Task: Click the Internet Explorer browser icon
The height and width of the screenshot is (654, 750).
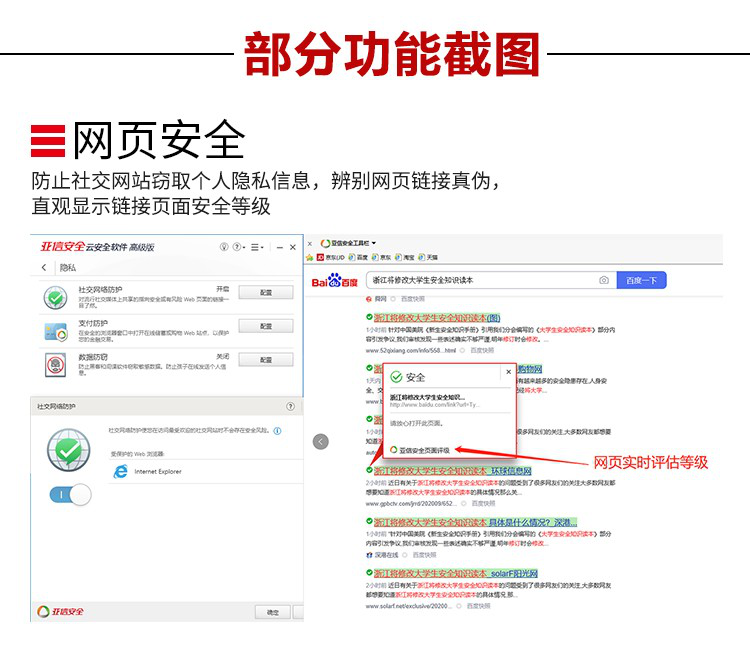Action: pyautogui.click(x=121, y=470)
